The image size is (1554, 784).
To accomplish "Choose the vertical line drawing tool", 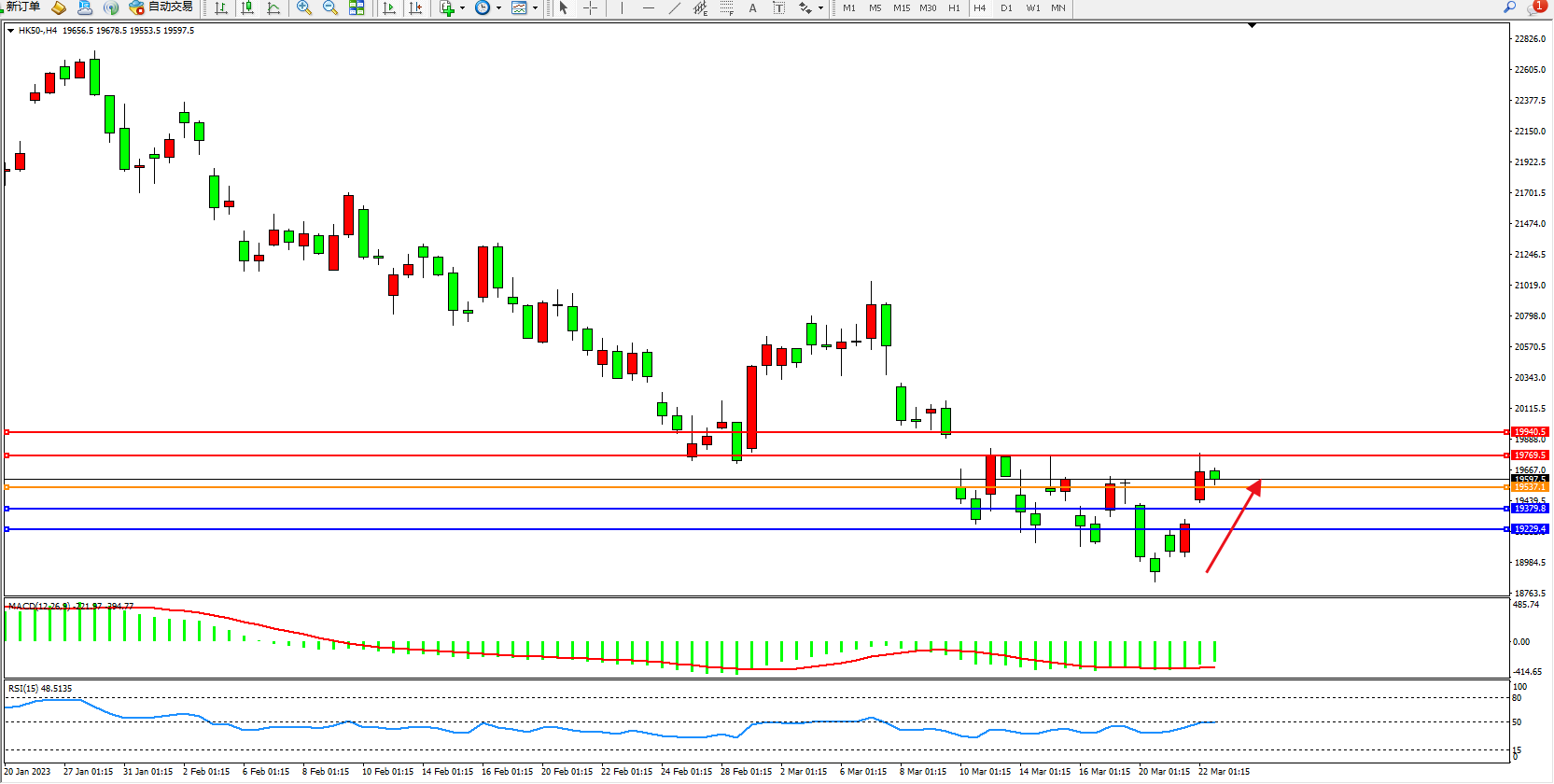I will point(622,7).
